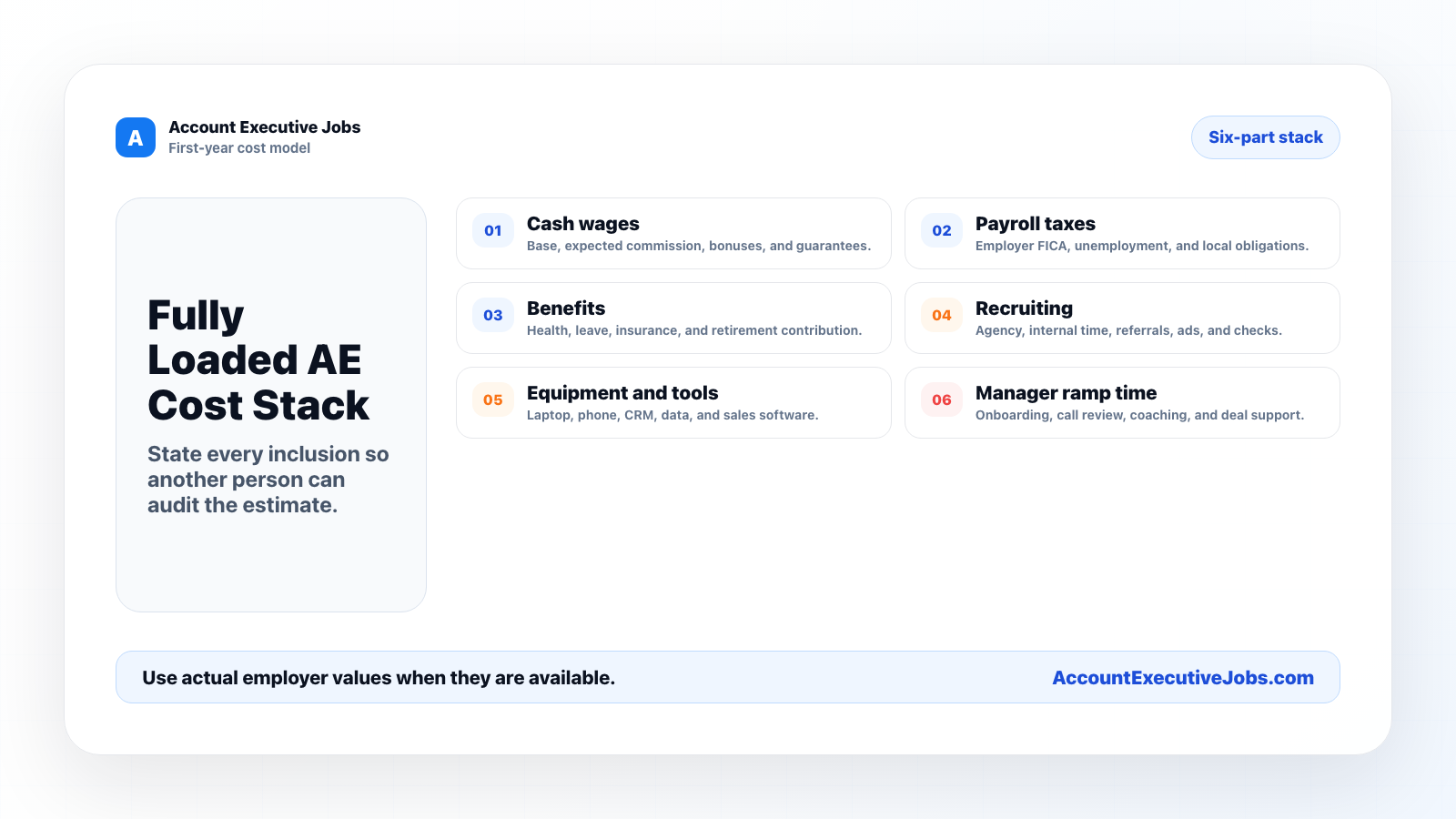Click the 05 badge beside Equipment and tools
This screenshot has height=819, width=1456.
pyautogui.click(x=493, y=399)
